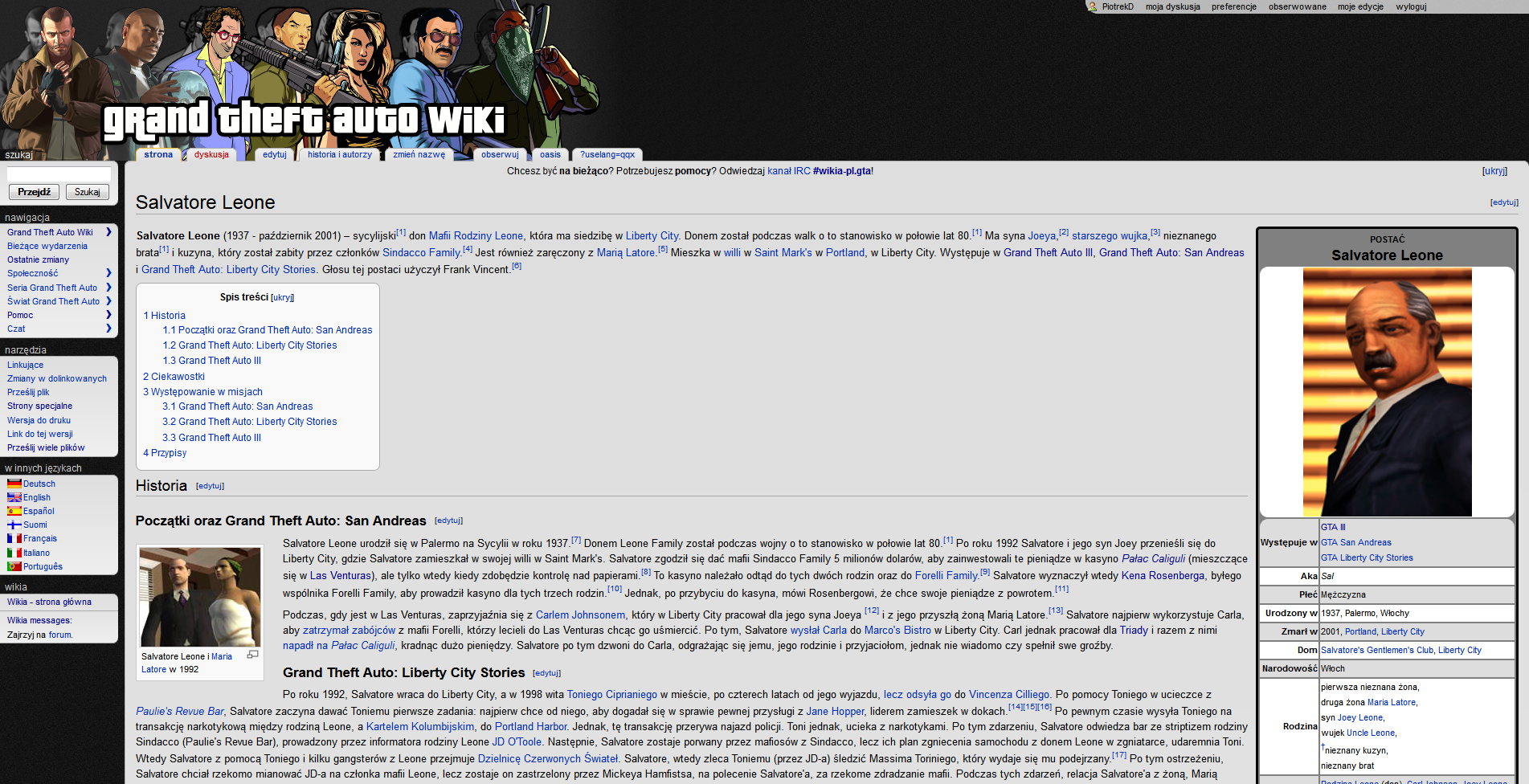The height and width of the screenshot is (784, 1529).
Task: Click the UK flag icon beside English
Action: [14, 497]
